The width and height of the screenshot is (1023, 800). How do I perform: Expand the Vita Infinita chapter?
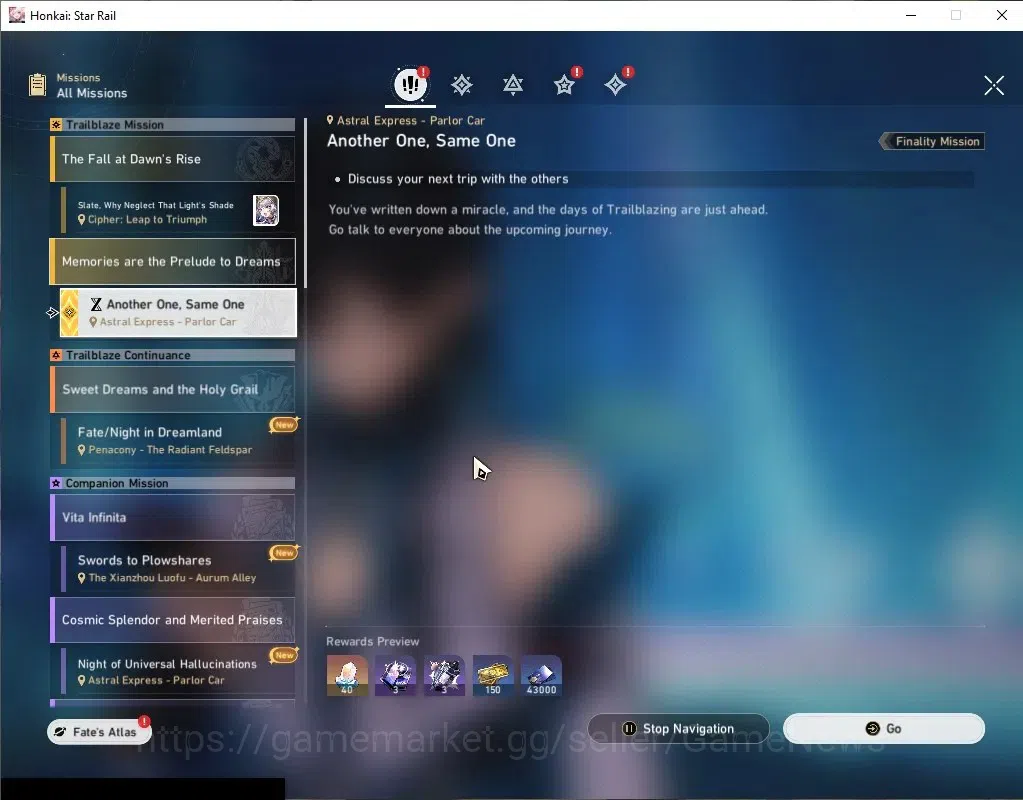click(x=172, y=517)
